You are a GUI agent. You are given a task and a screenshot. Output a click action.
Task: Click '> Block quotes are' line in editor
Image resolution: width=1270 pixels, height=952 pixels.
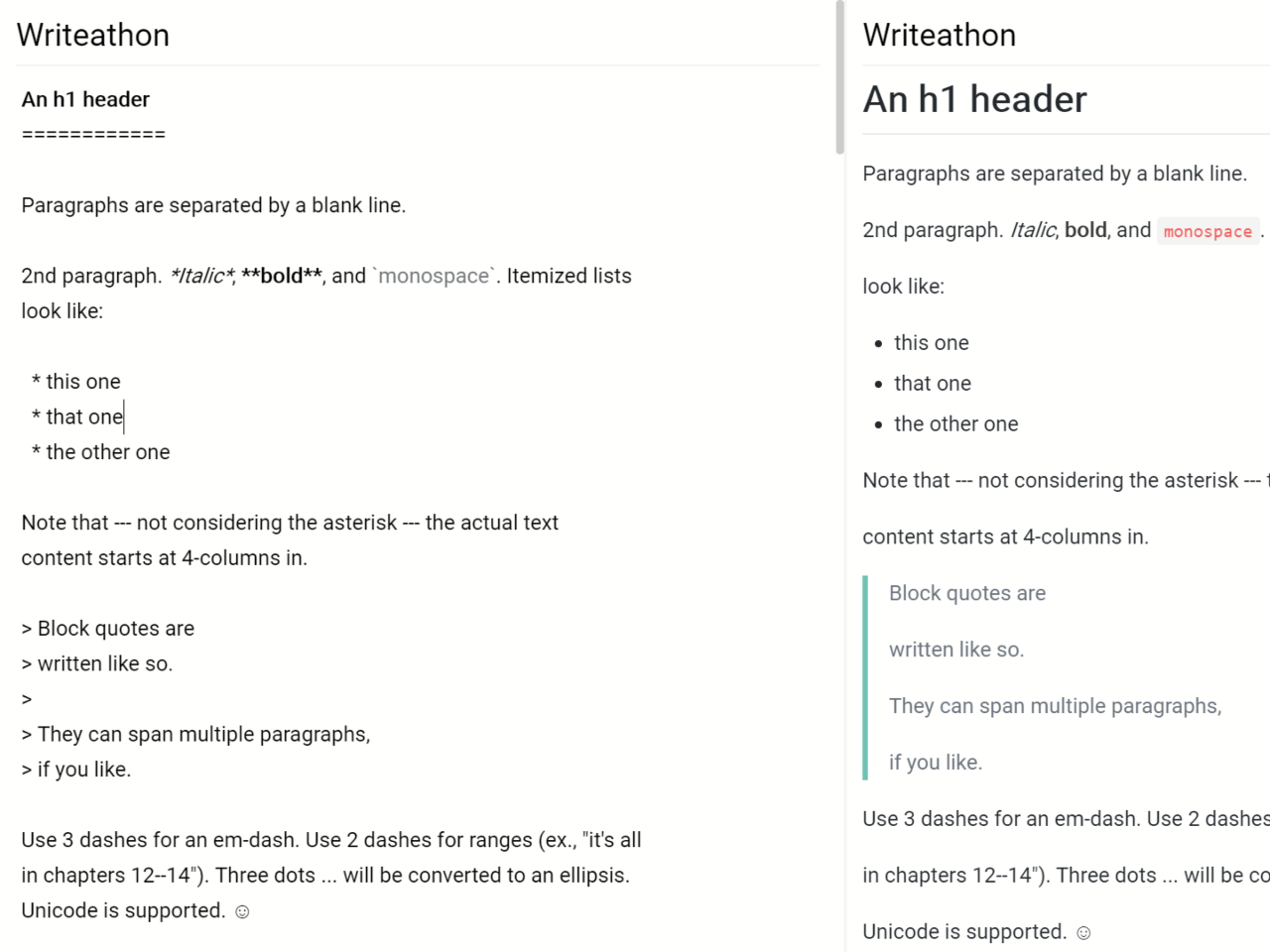(x=108, y=629)
